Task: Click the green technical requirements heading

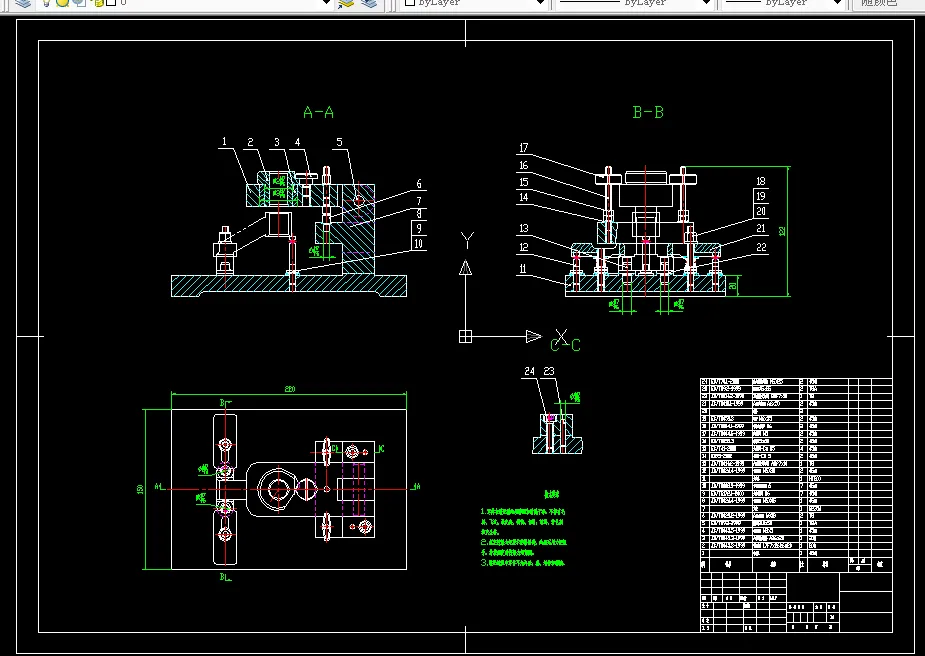Action: [551, 494]
